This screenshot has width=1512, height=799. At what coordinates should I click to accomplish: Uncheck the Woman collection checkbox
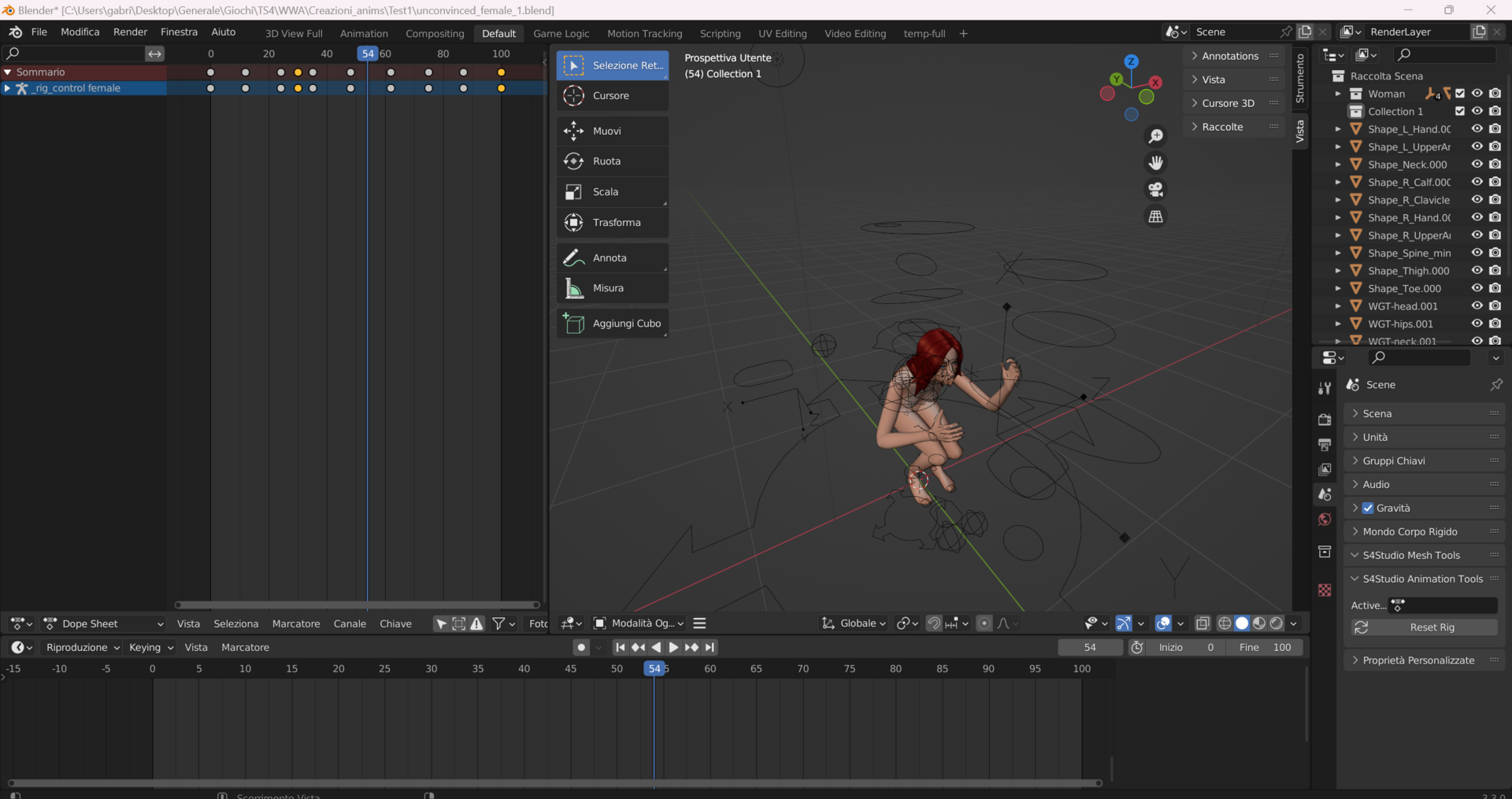pyautogui.click(x=1460, y=94)
